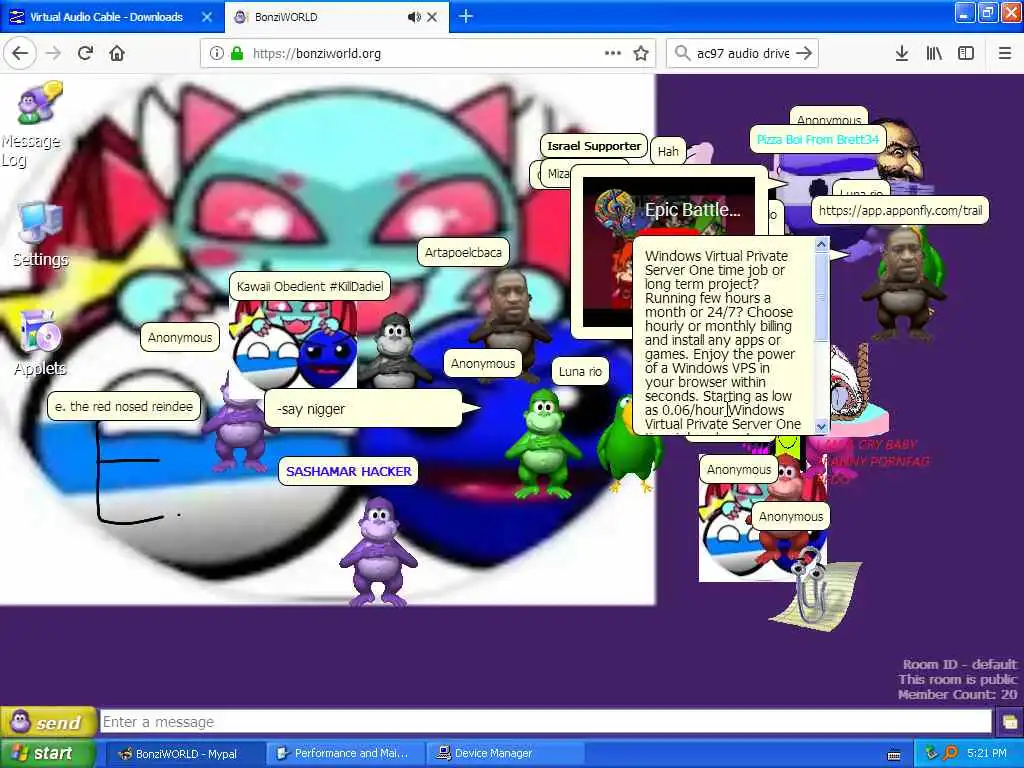
Task: Click the keyboard icon on the taskbar
Action: pyautogui.click(x=894, y=755)
